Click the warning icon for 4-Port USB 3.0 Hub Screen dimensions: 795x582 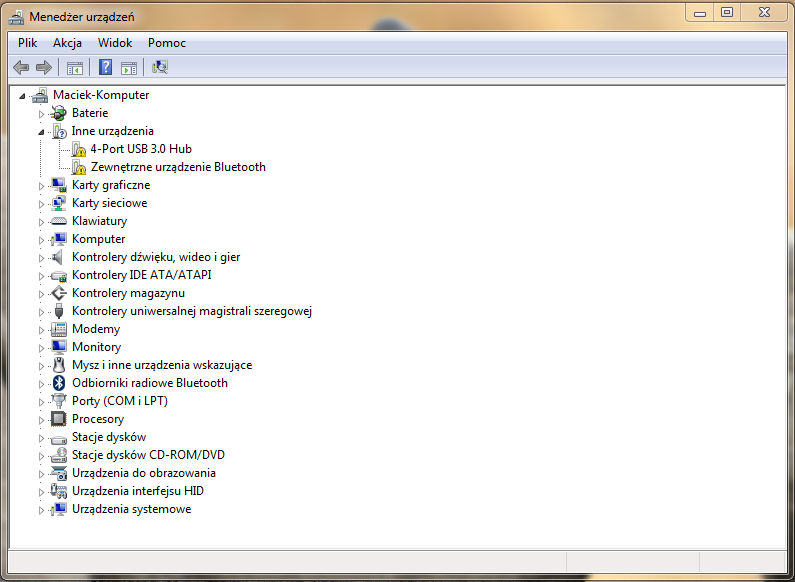point(78,149)
